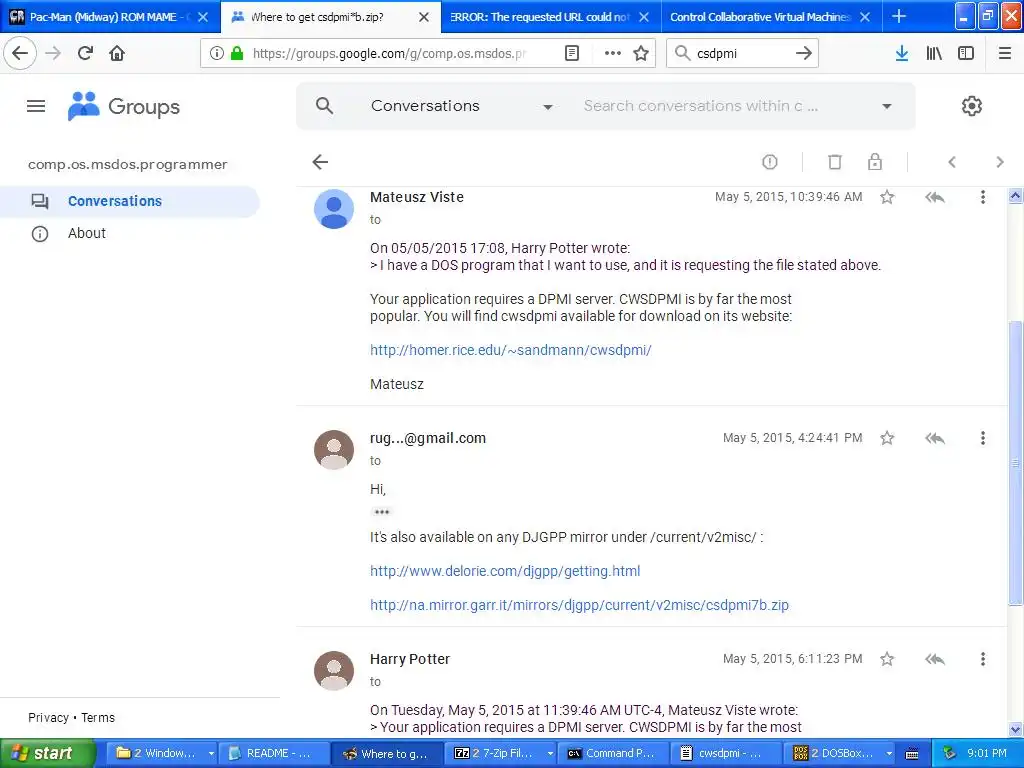Show site information for the URL
Viewport: 1024px width, 768px height.
216,53
